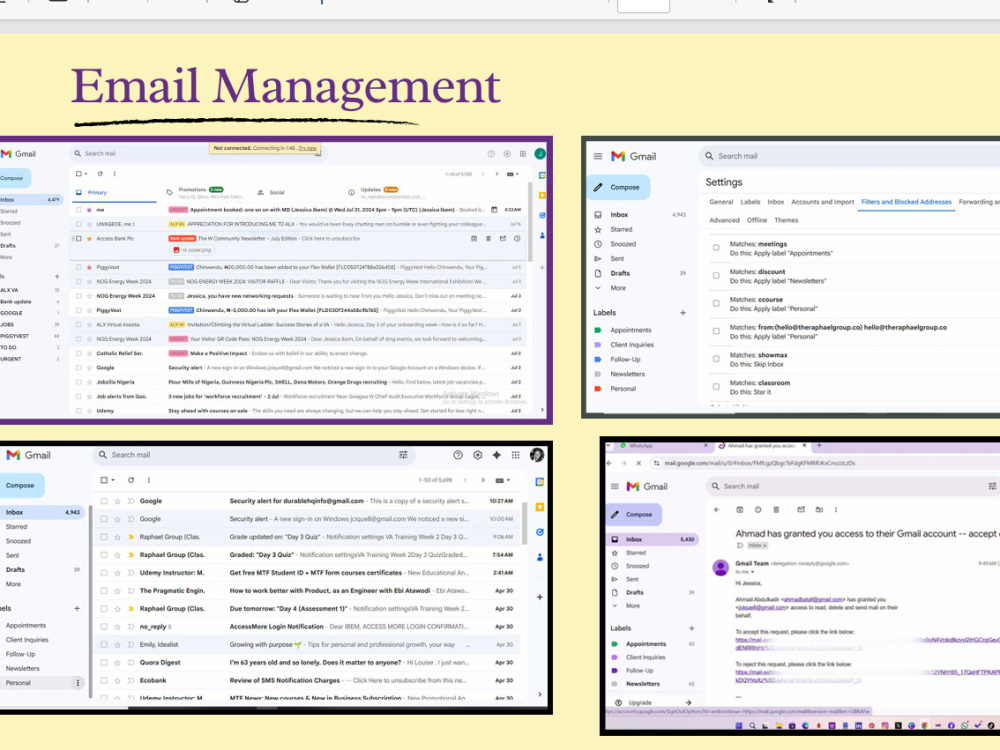1000x750 pixels.
Task: Archive the Ahmad access email
Action: tap(740, 510)
